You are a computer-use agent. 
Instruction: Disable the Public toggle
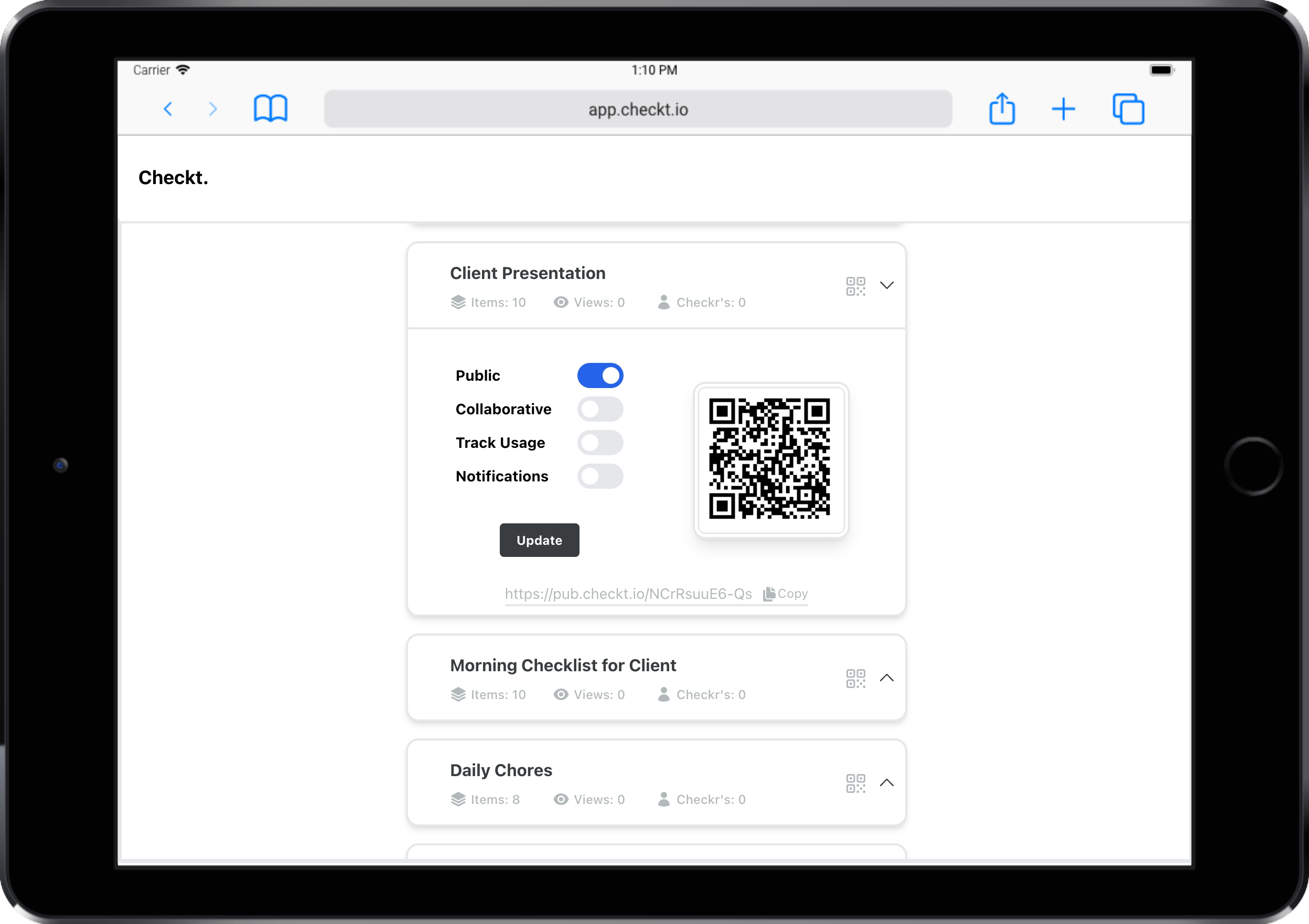coord(600,375)
